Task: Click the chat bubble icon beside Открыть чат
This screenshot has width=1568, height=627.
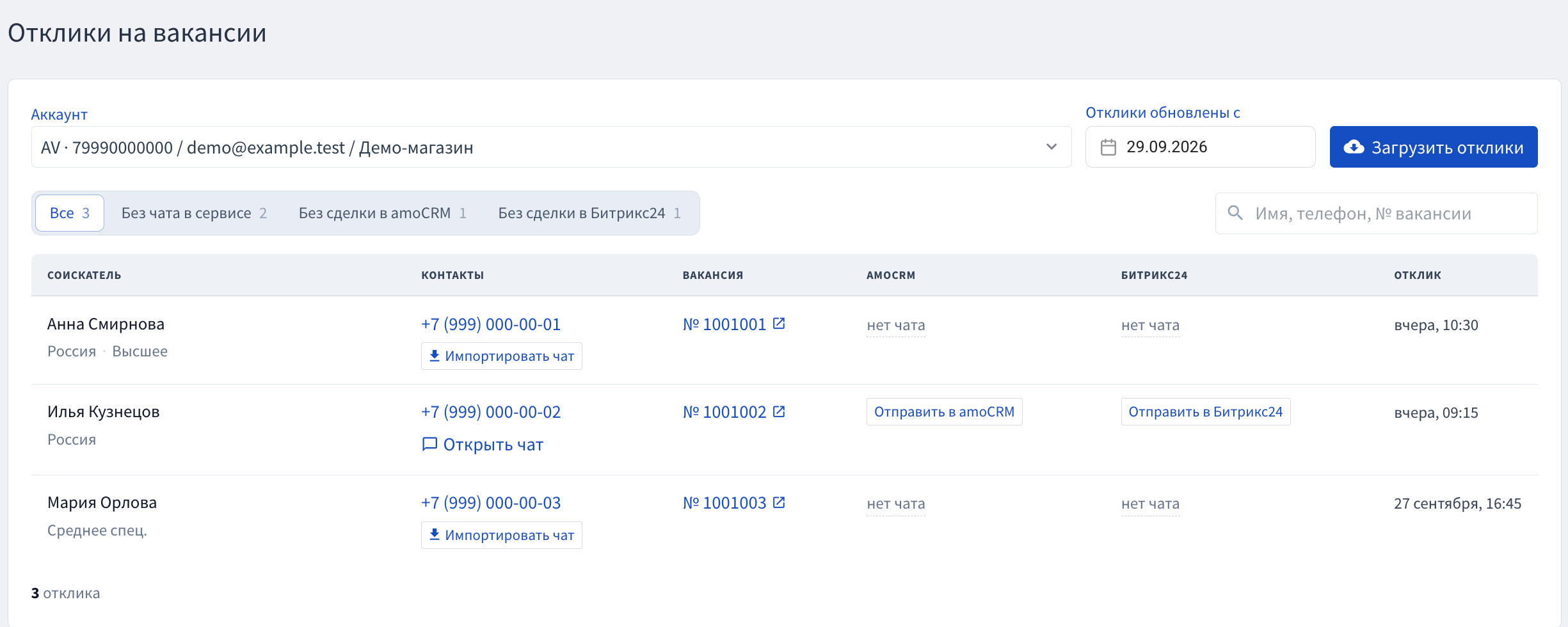Action: click(429, 444)
